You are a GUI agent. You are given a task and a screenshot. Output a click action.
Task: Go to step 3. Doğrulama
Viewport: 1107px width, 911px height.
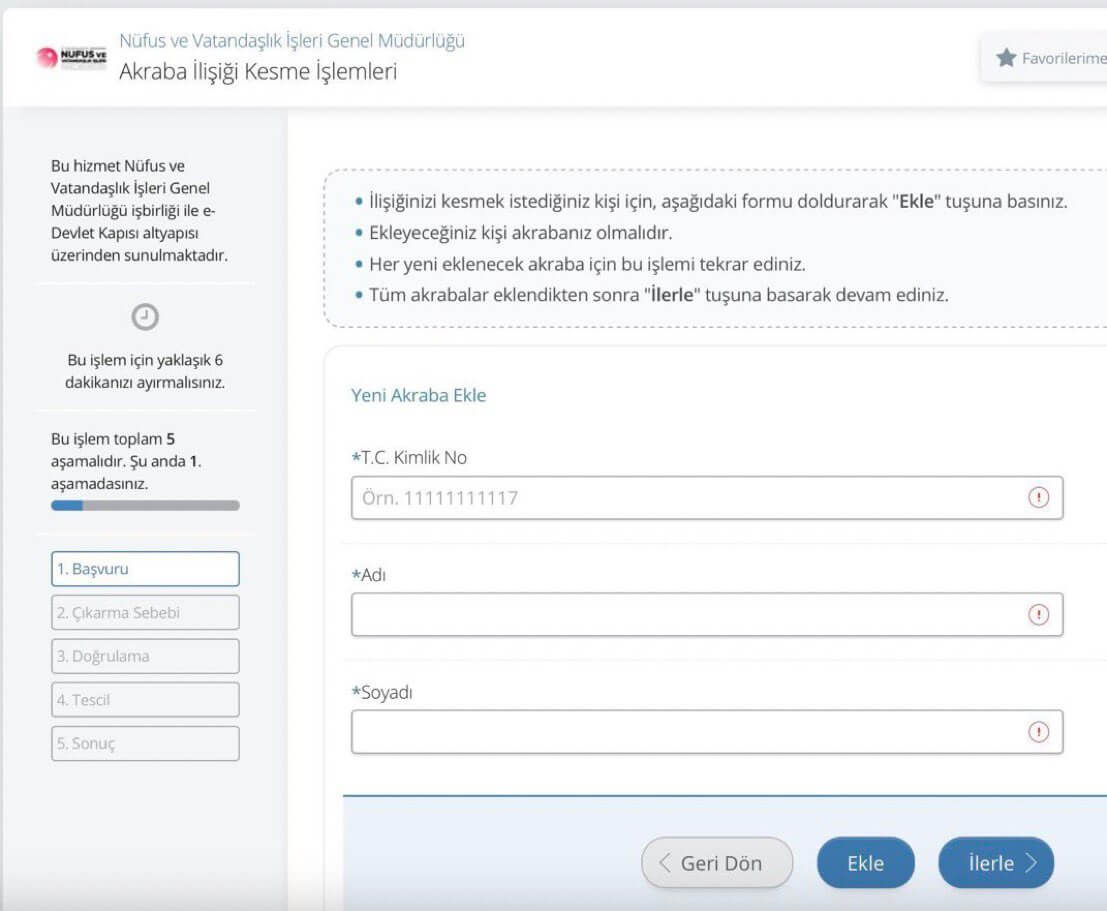coord(145,656)
